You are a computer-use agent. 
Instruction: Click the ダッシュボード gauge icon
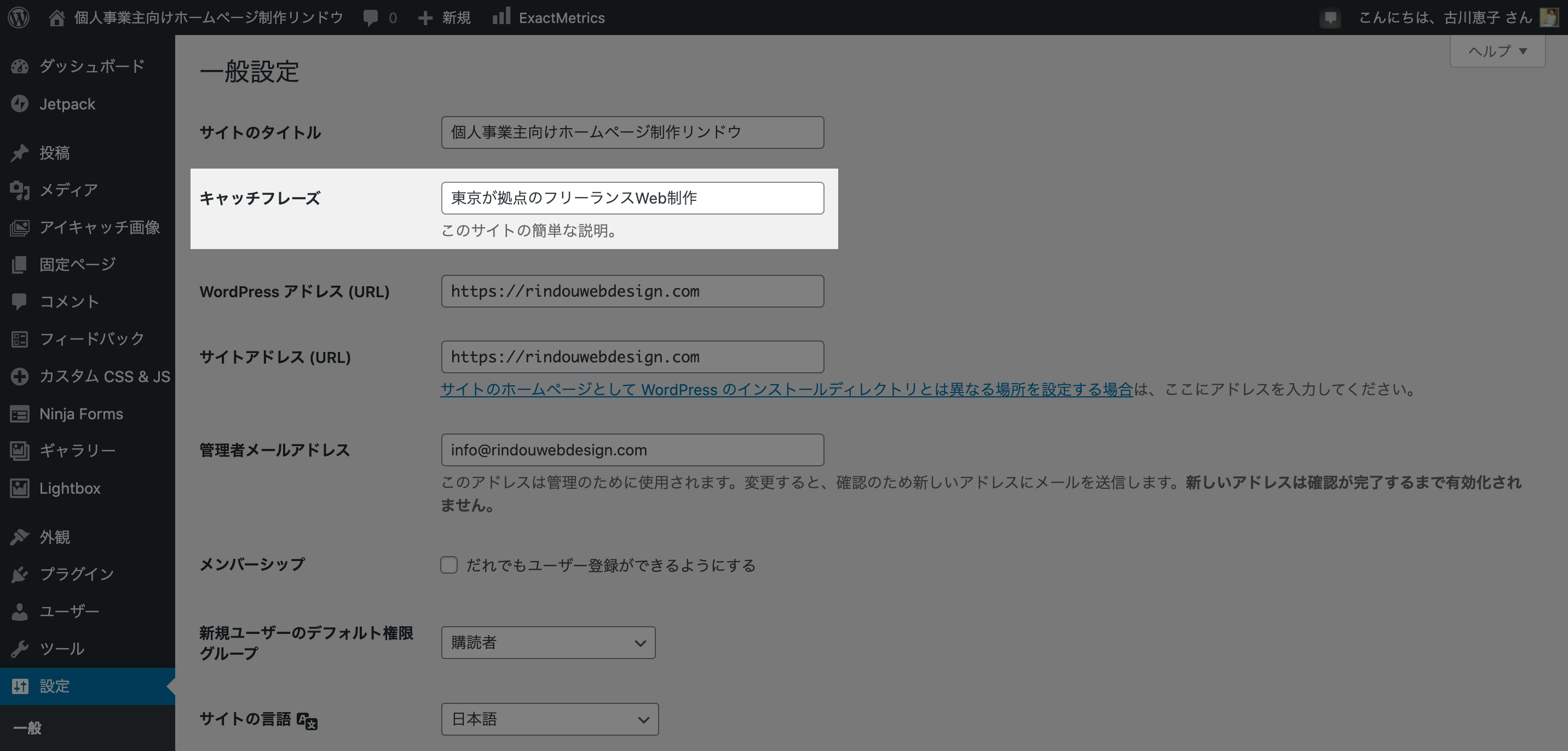(20, 66)
